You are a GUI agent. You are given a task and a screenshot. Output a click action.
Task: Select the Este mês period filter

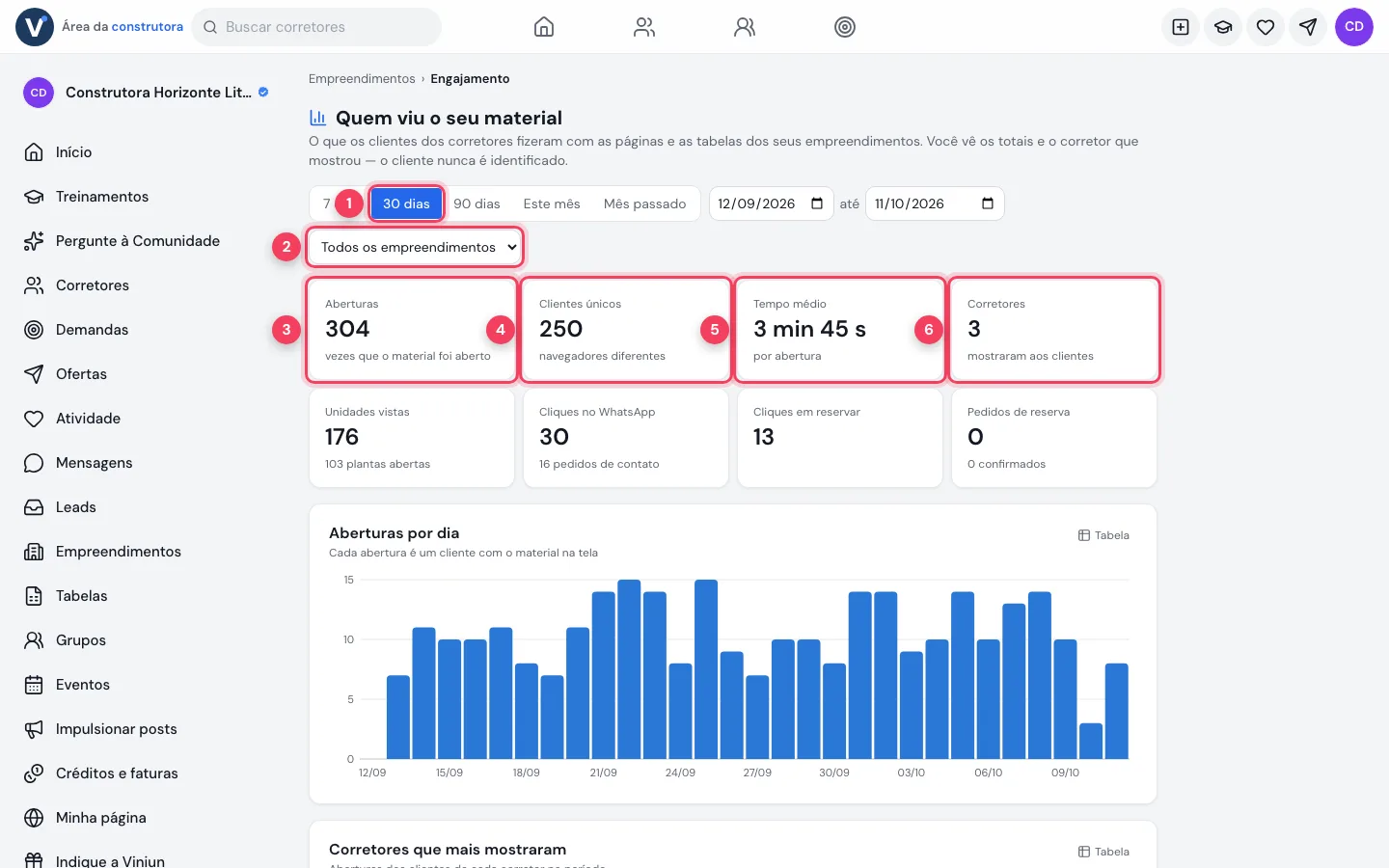coord(552,203)
